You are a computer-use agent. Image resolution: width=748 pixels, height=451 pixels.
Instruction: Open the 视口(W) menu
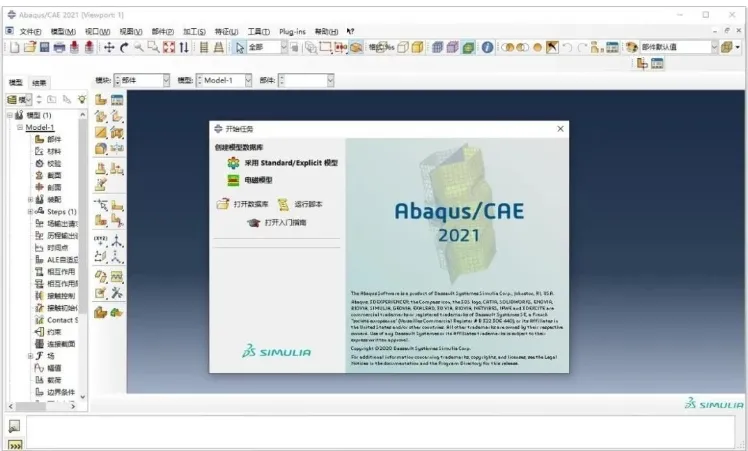(x=97, y=31)
